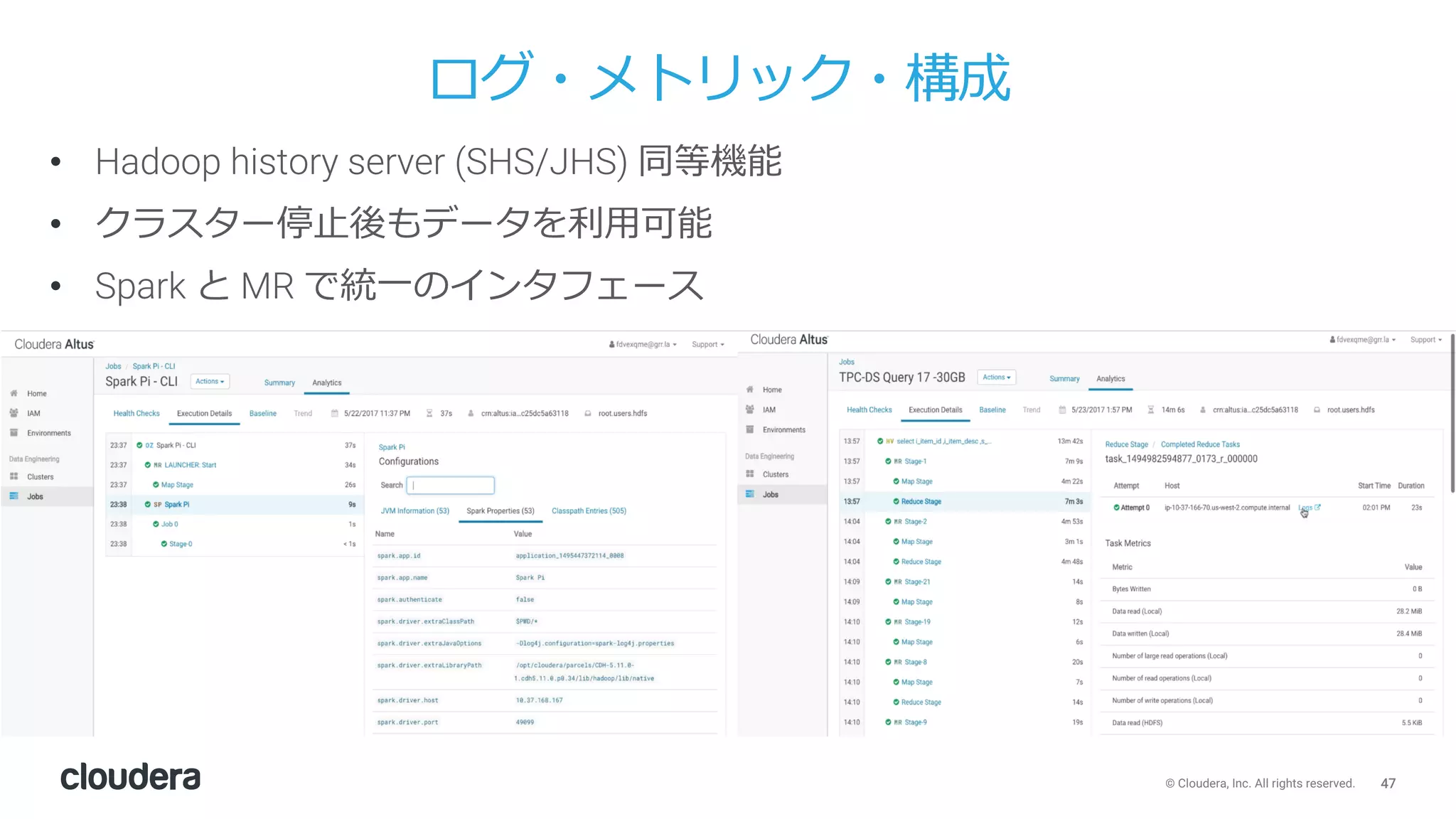Select Trend tab in the left window
This screenshot has width=1456, height=819.
click(x=303, y=414)
